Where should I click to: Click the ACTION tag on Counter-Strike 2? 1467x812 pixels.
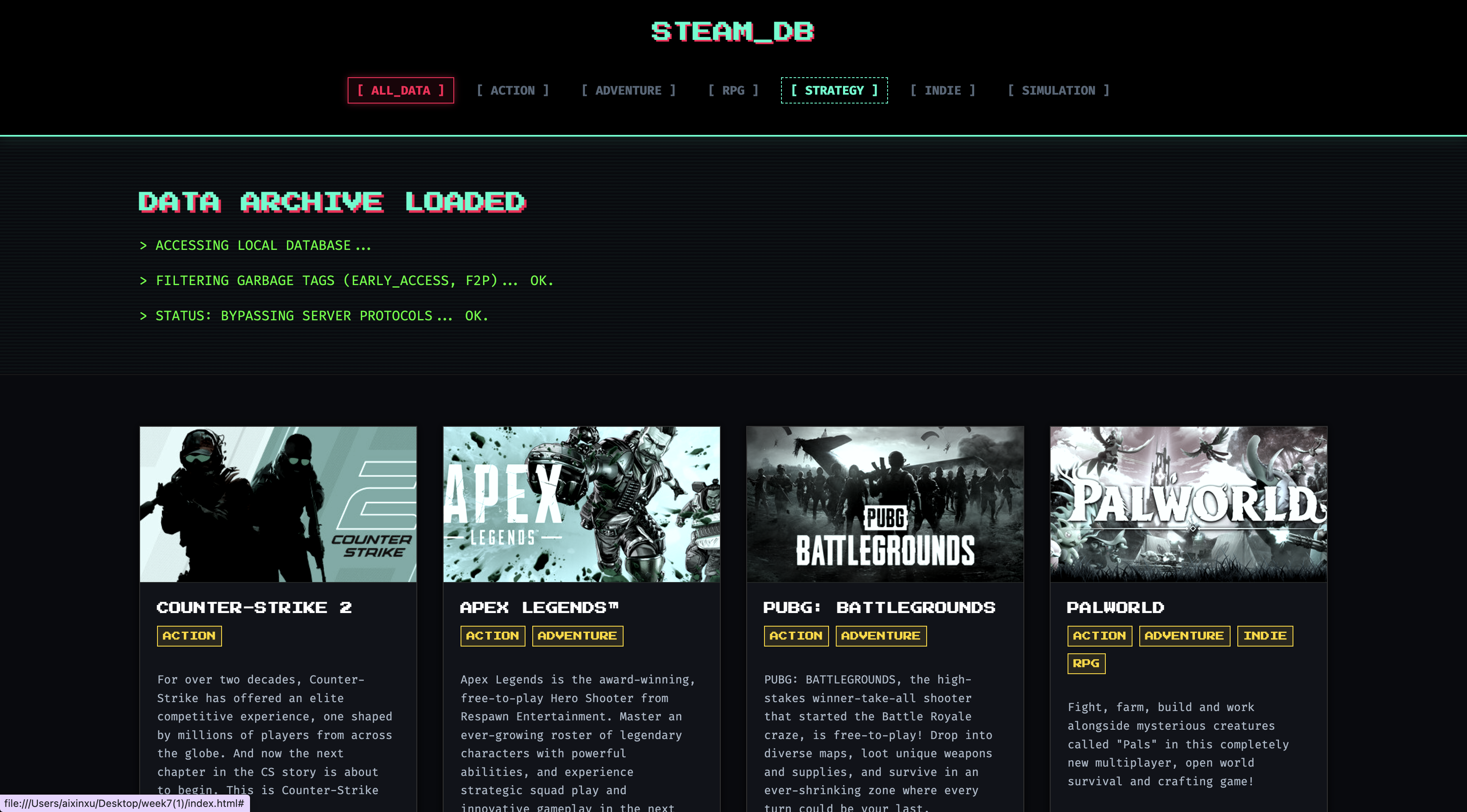tap(189, 636)
